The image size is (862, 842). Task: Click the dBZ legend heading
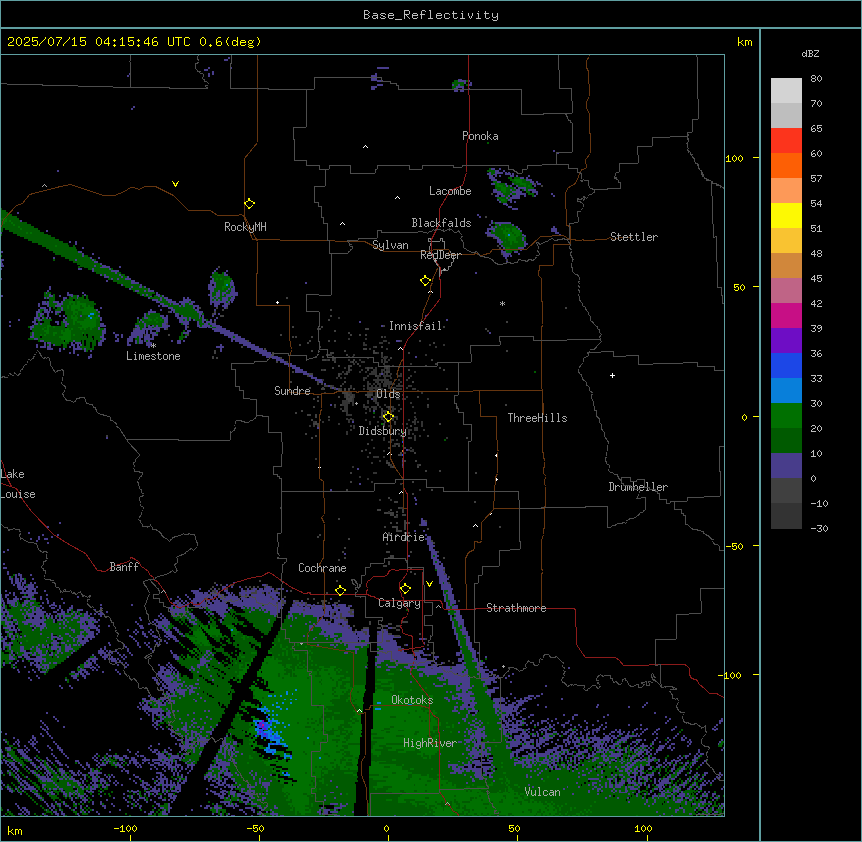810,53
